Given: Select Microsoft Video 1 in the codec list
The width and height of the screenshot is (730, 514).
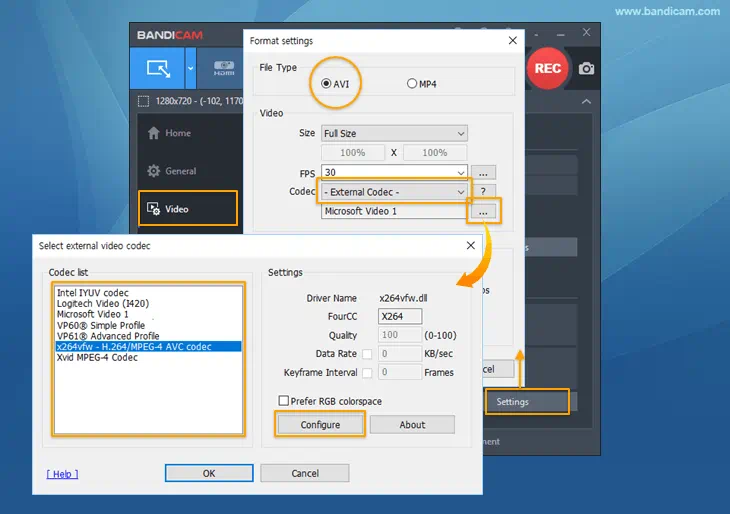Looking at the screenshot, I should point(149,314).
